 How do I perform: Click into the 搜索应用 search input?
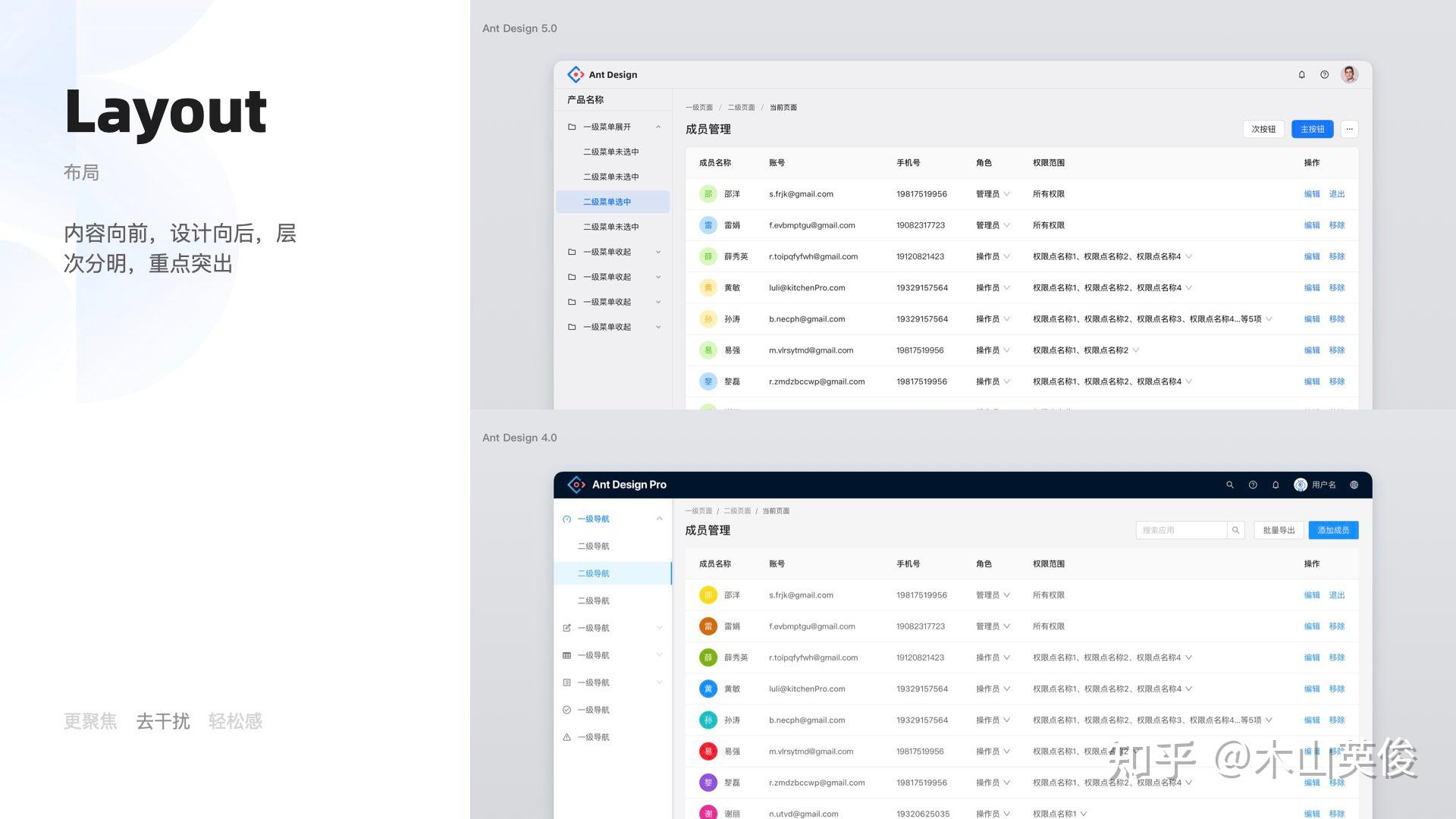click(x=1180, y=530)
